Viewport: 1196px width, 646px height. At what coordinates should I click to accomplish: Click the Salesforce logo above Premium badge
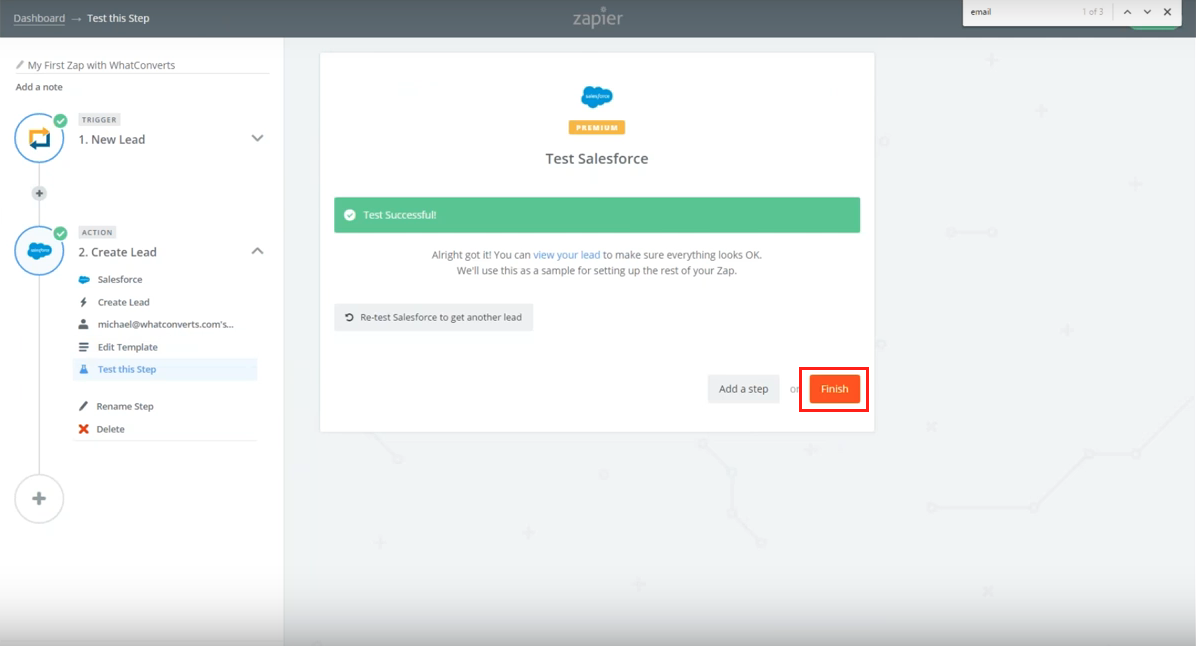596,97
